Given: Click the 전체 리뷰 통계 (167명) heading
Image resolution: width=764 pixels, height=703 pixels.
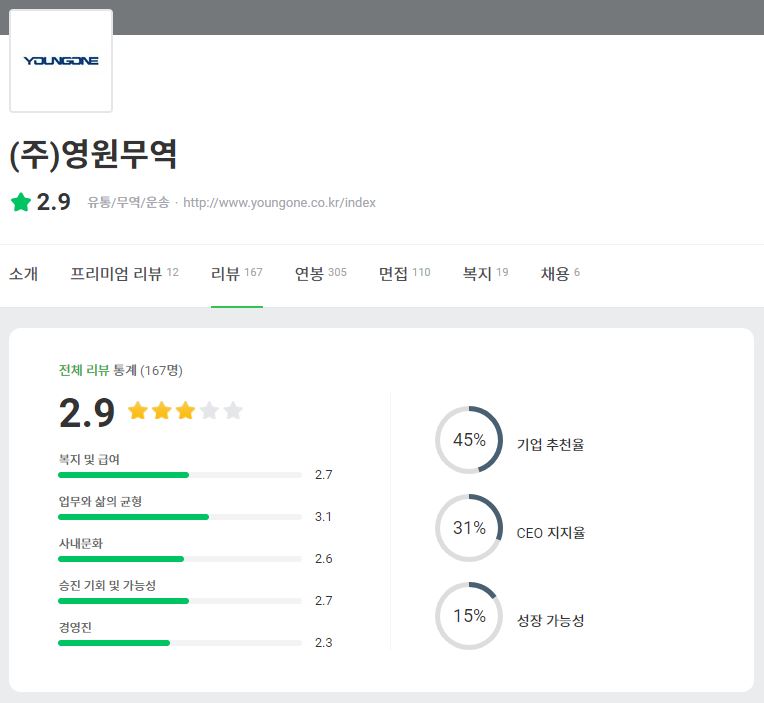Looking at the screenshot, I should 121,370.
